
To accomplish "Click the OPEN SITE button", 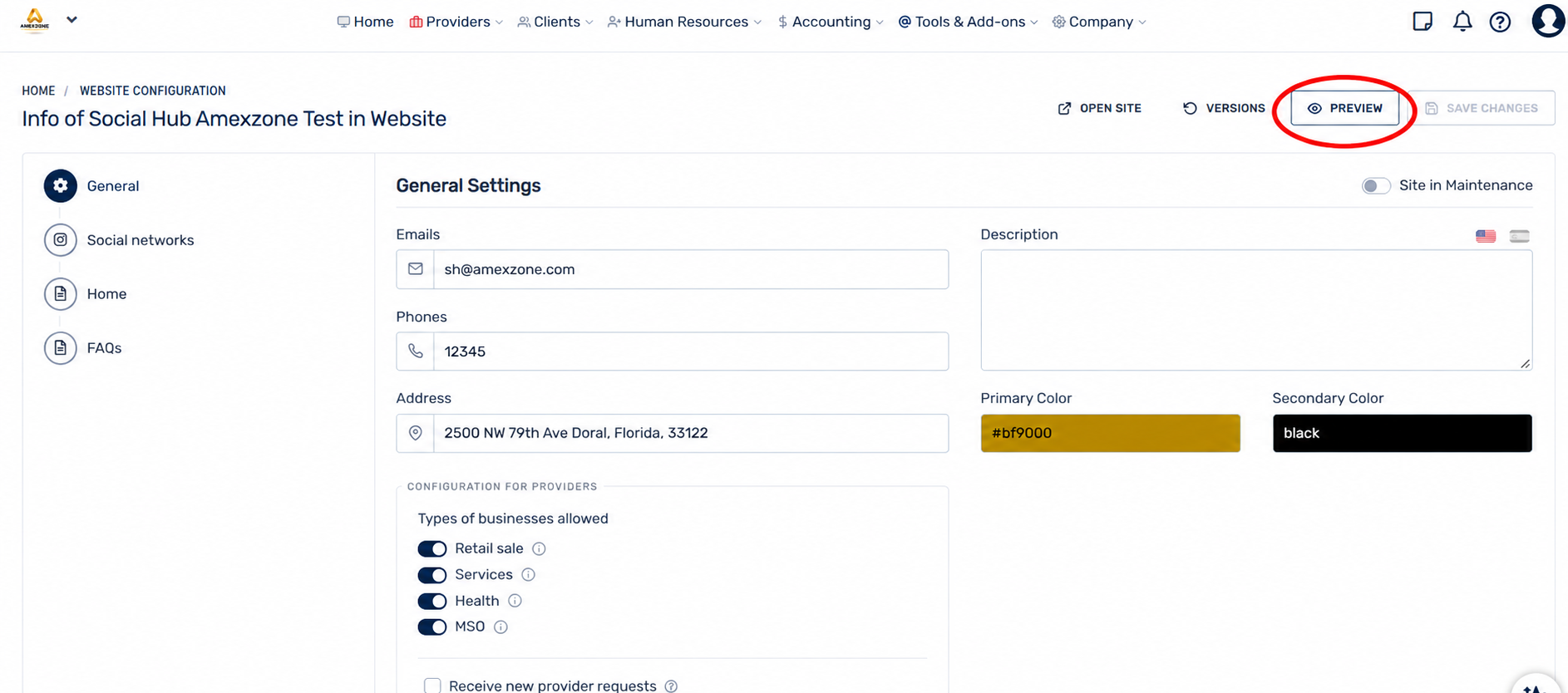I will coord(1099,108).
